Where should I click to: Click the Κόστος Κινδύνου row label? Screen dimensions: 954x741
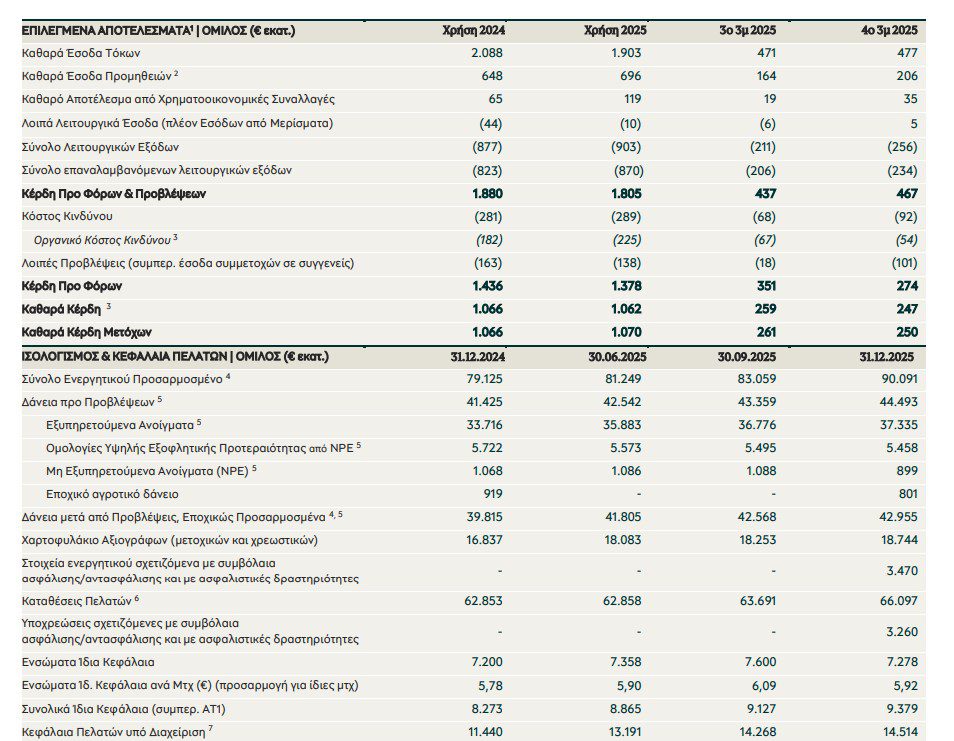coord(69,215)
